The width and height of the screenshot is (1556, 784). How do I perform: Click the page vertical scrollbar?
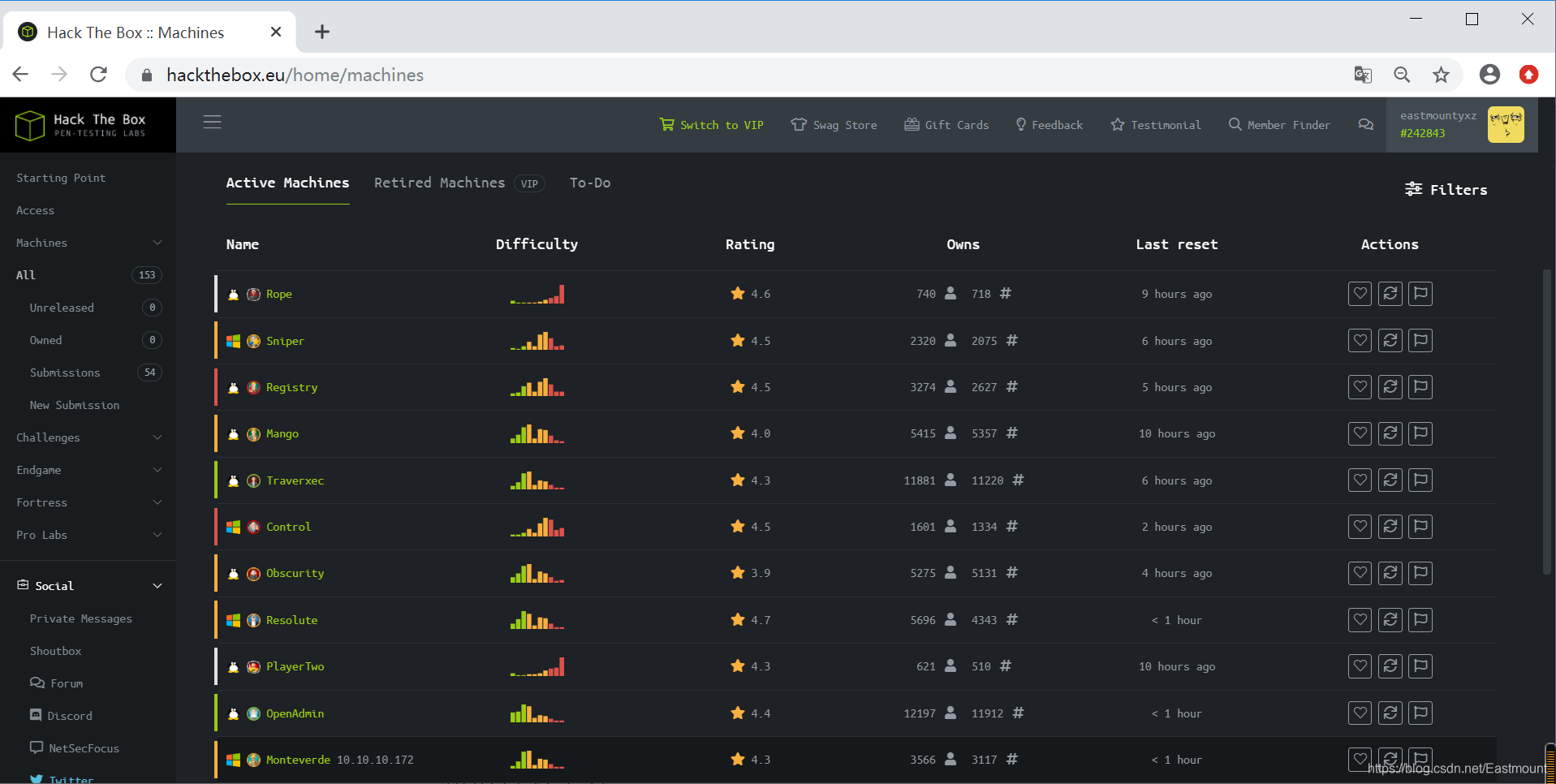(1547, 422)
